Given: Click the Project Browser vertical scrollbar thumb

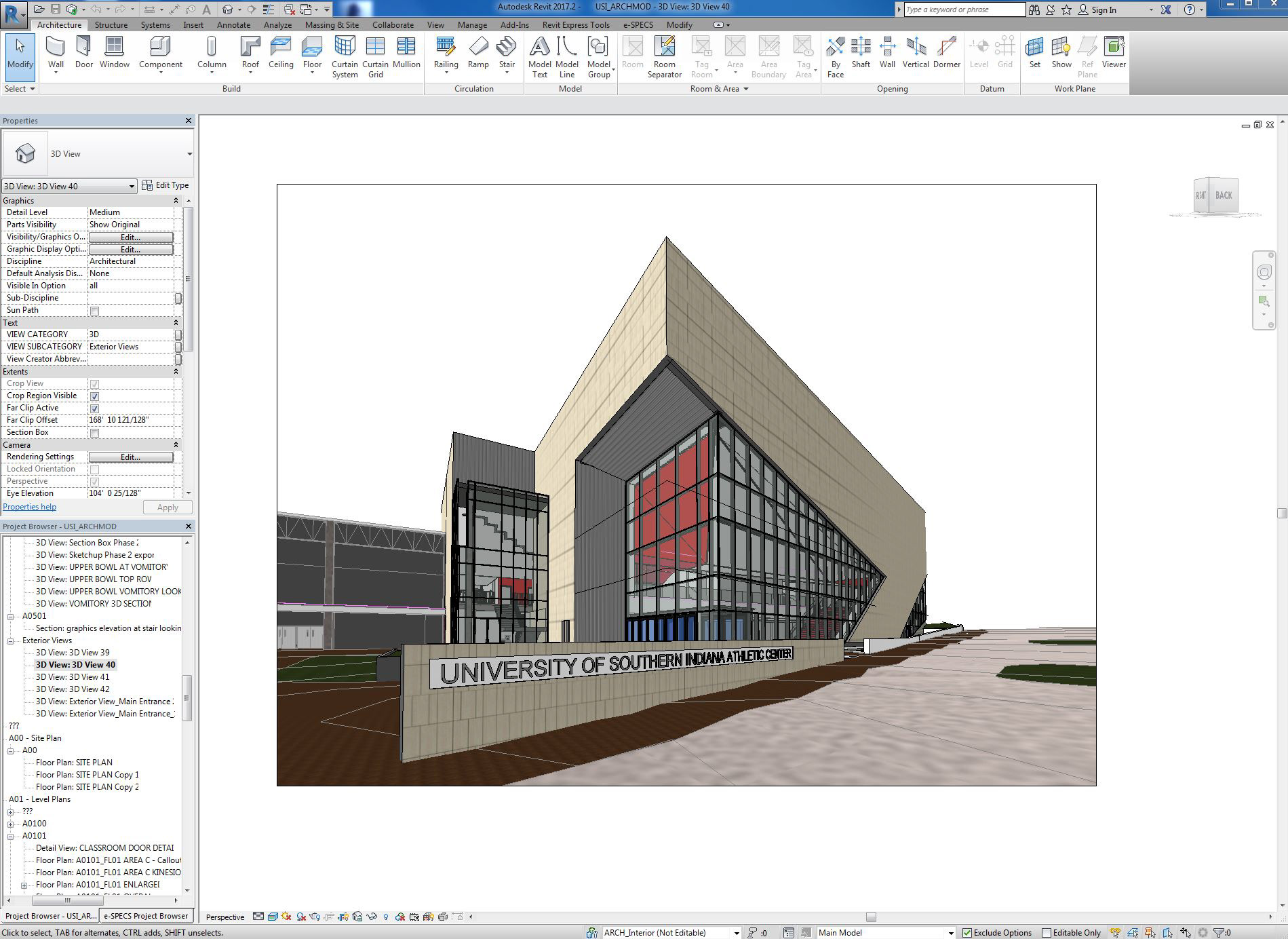Looking at the screenshot, I should 187,698.
